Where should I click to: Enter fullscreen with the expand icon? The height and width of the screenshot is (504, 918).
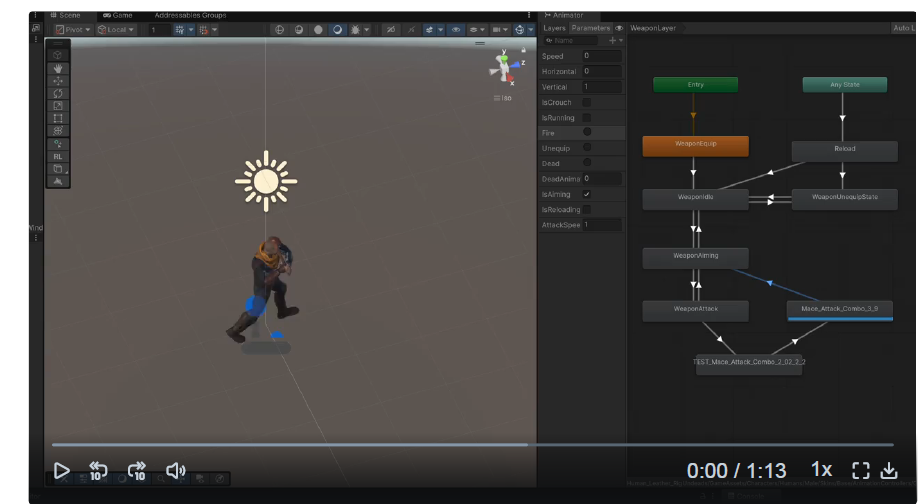(x=860, y=470)
